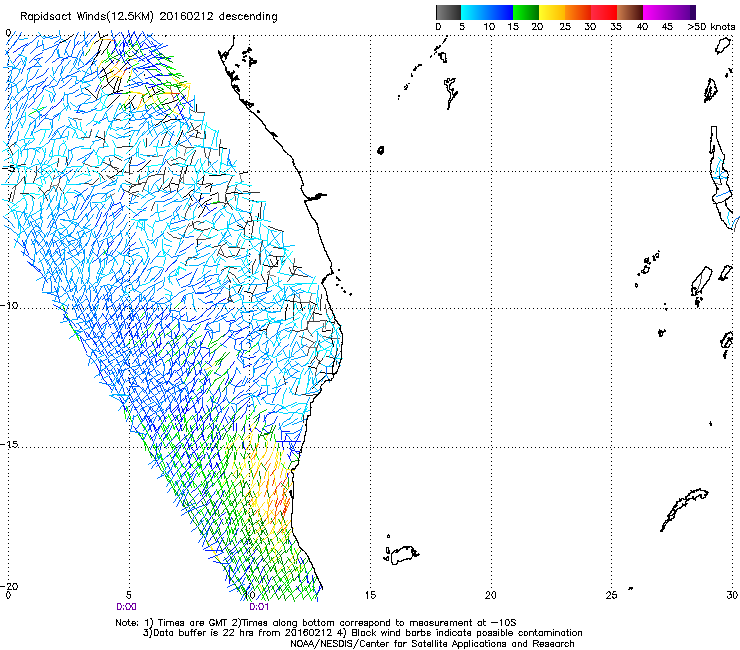Click the blue 5–15 knots legend gradient

pos(487,12)
